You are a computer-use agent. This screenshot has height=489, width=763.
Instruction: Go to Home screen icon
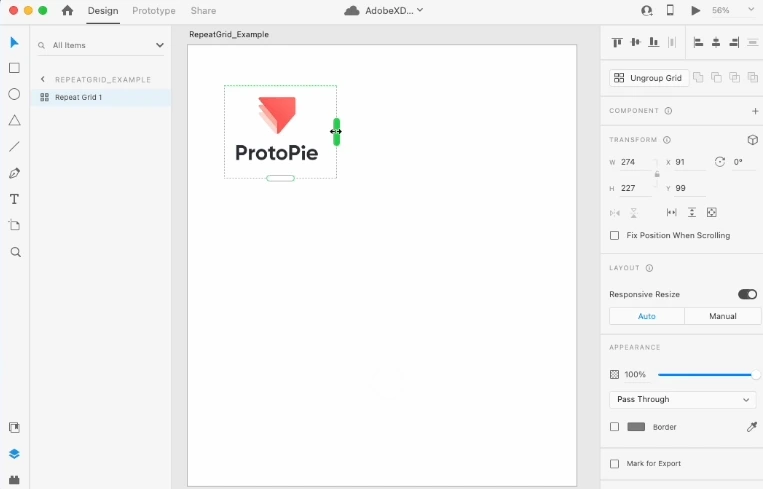(67, 10)
